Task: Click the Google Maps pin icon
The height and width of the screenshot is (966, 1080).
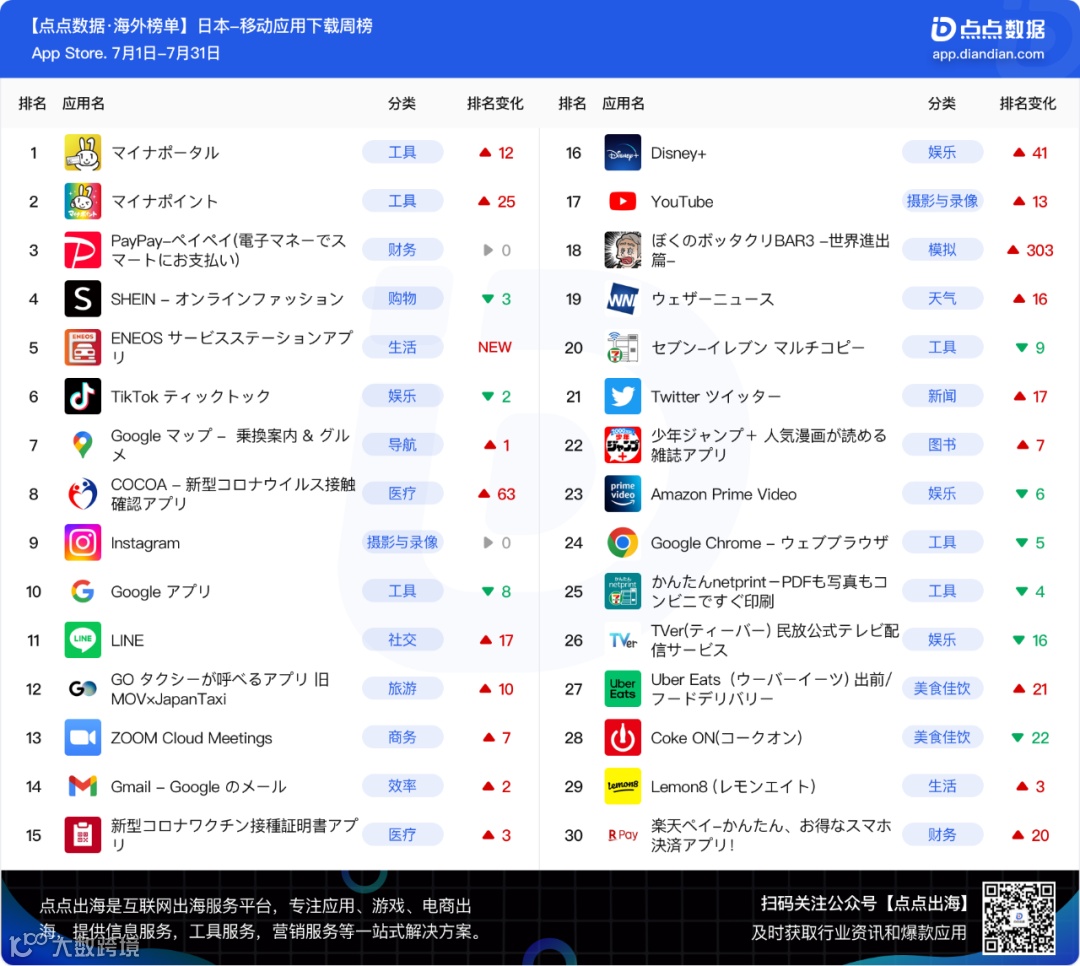Action: point(83,445)
